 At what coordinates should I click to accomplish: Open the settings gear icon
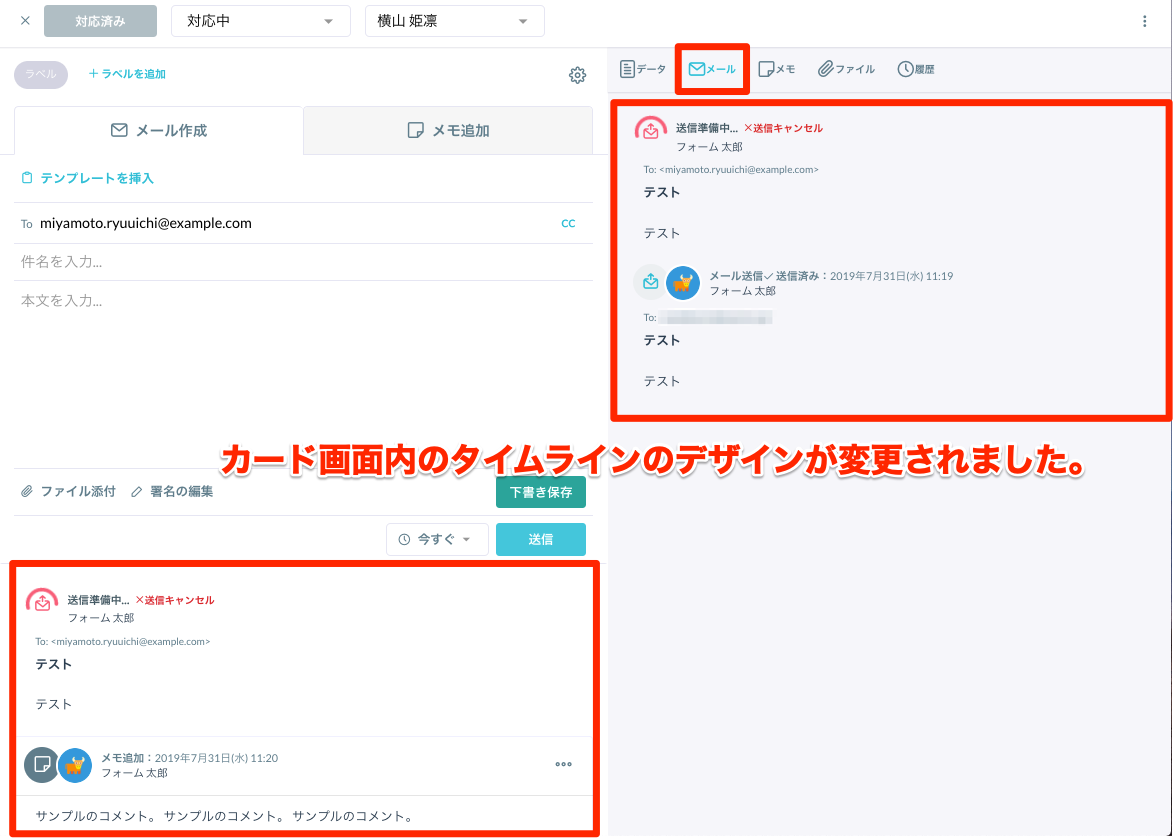coord(577,75)
